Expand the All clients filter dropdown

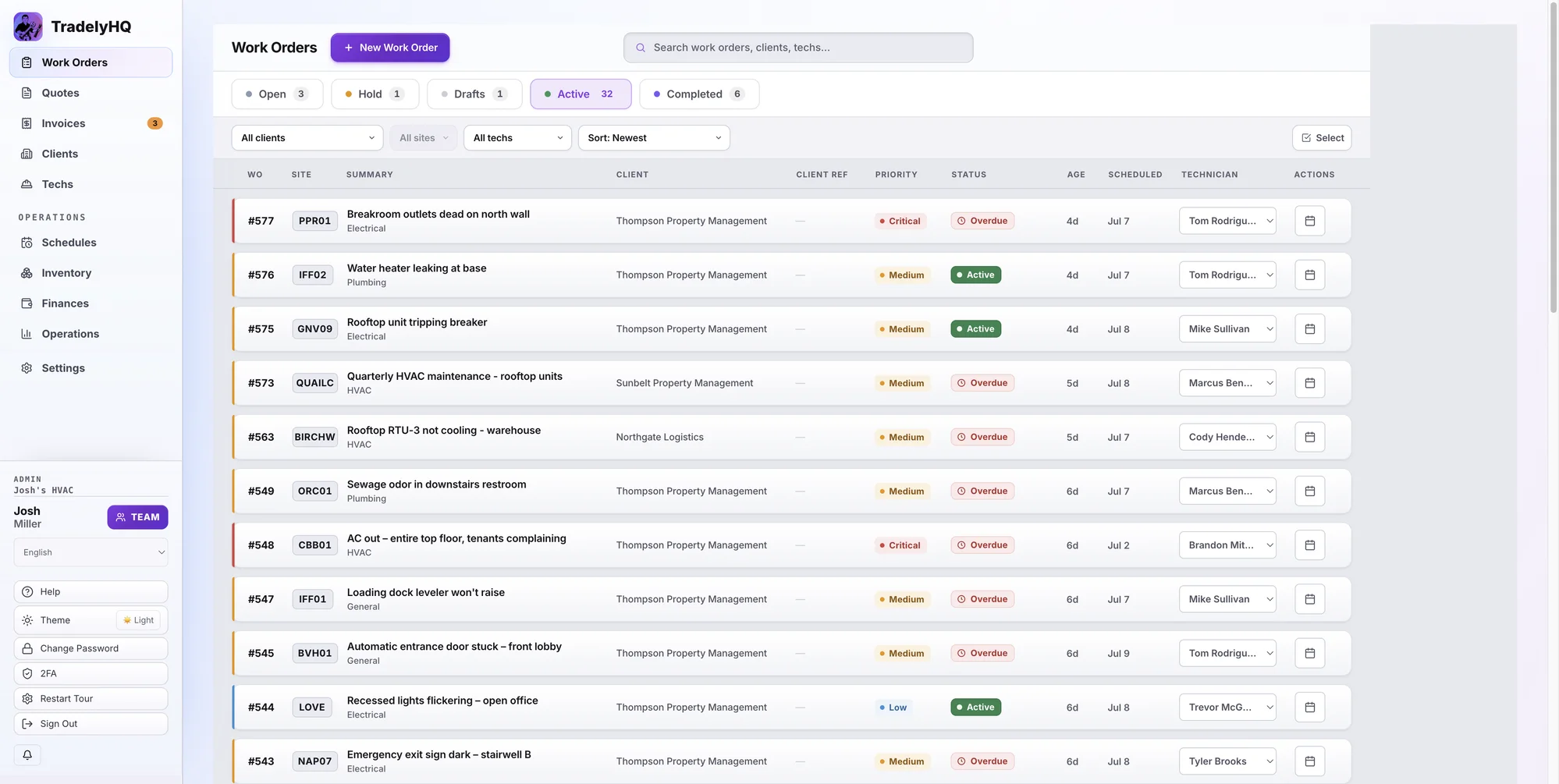[307, 138]
